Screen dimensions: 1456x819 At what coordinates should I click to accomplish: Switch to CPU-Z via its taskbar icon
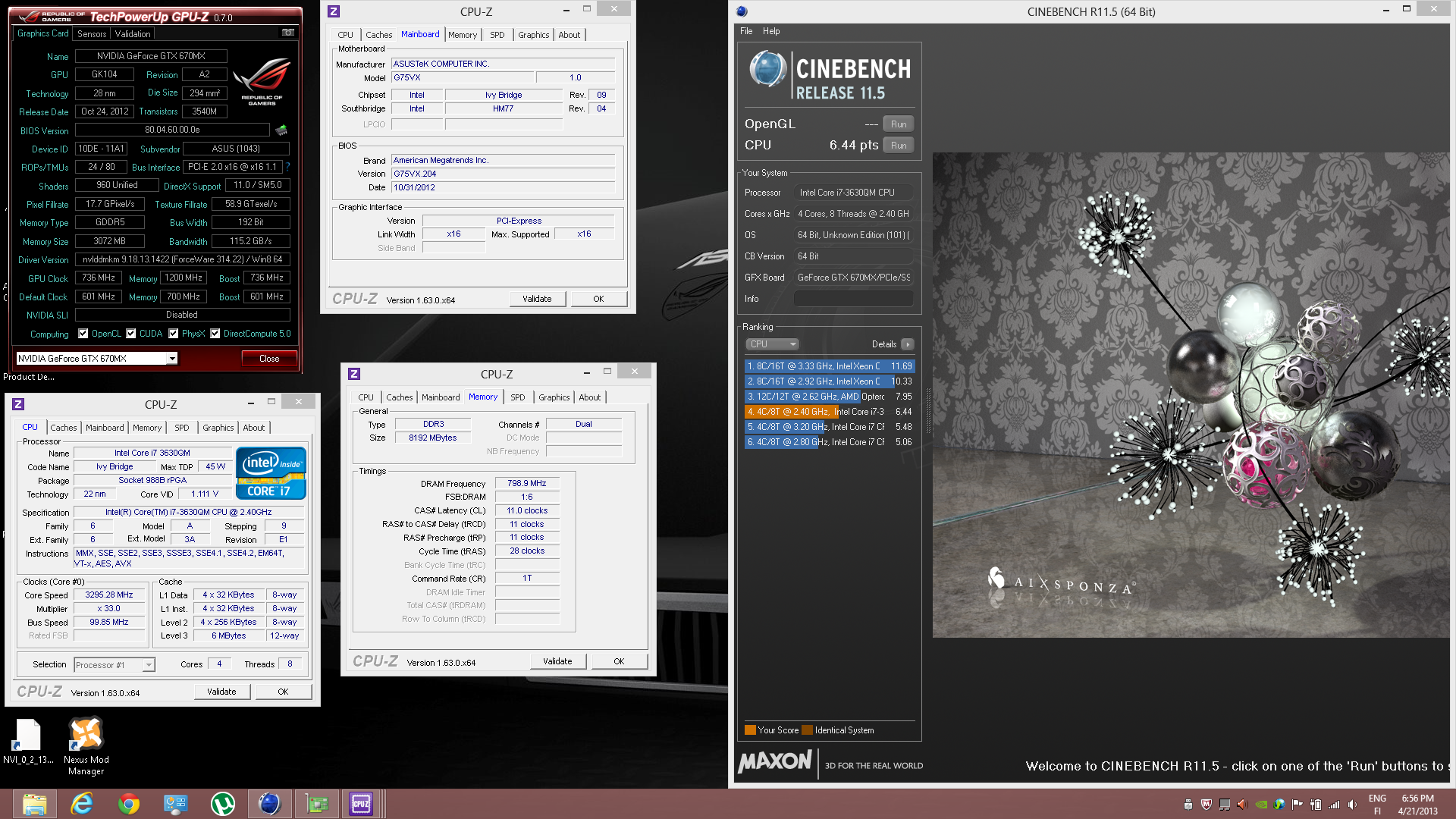(361, 804)
